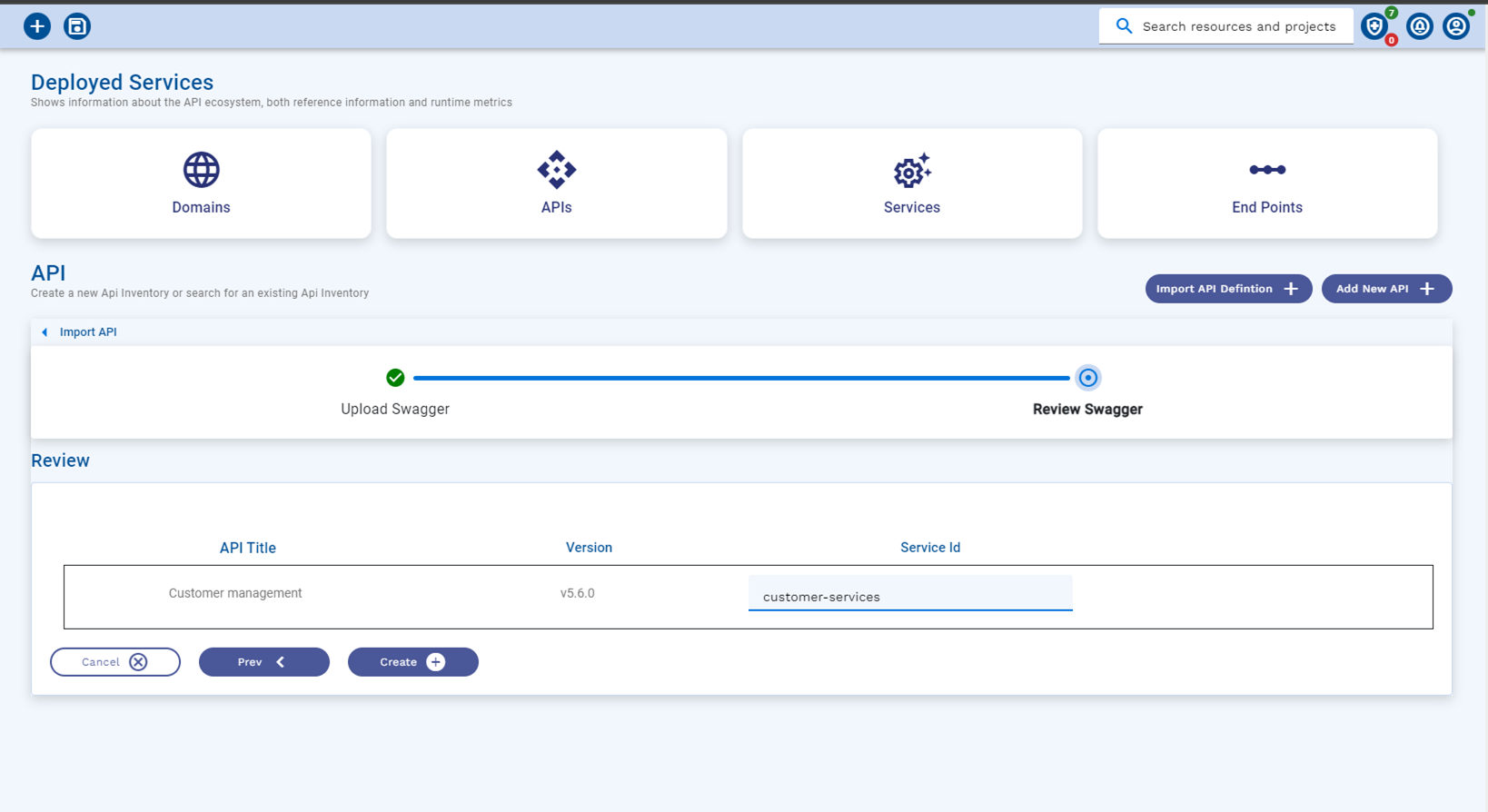Click the plus icon in Add New API
Image resolution: width=1488 pixels, height=812 pixels.
click(x=1427, y=289)
